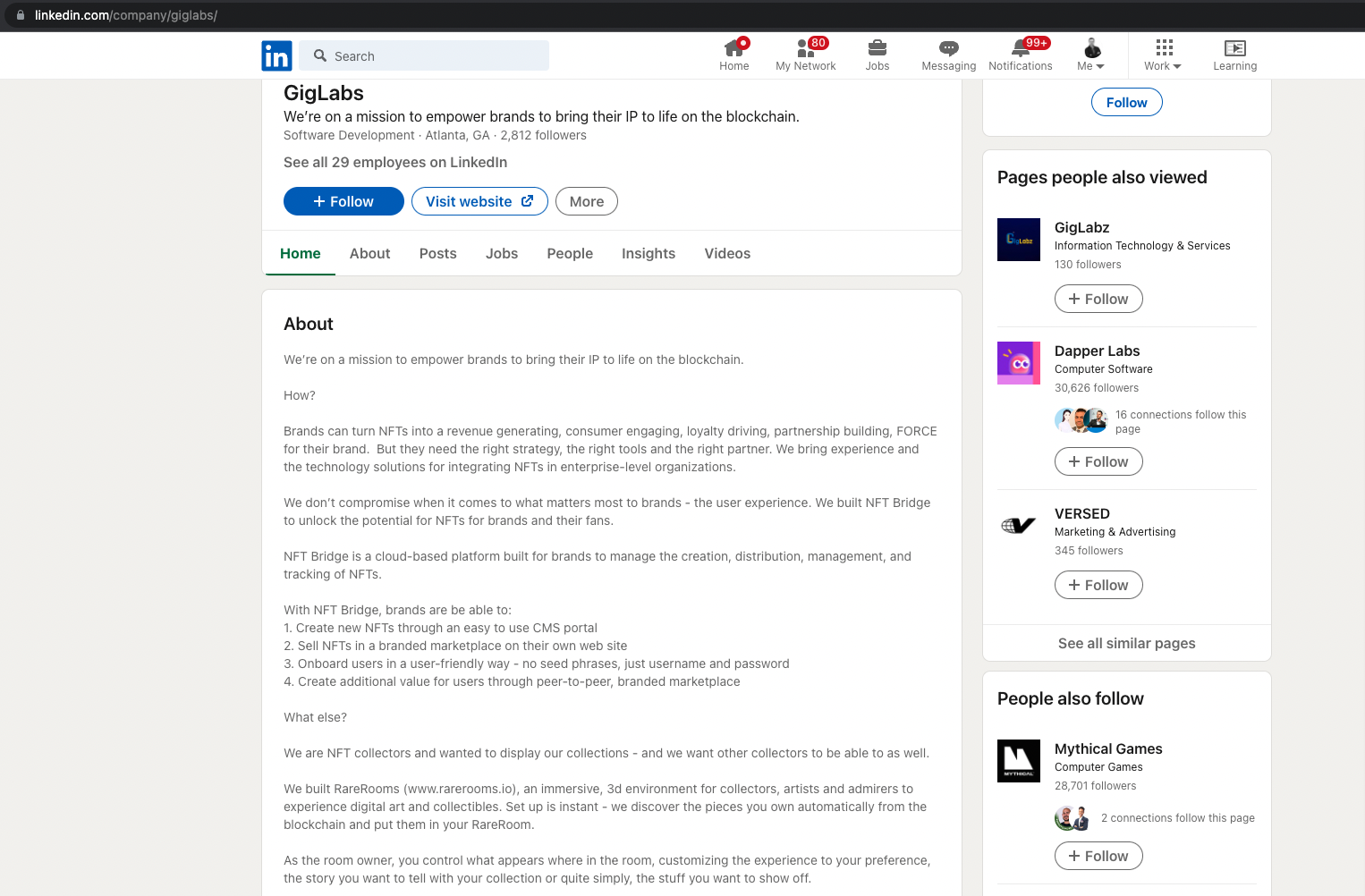Switch to the People tab
The height and width of the screenshot is (896, 1365).
click(x=570, y=254)
